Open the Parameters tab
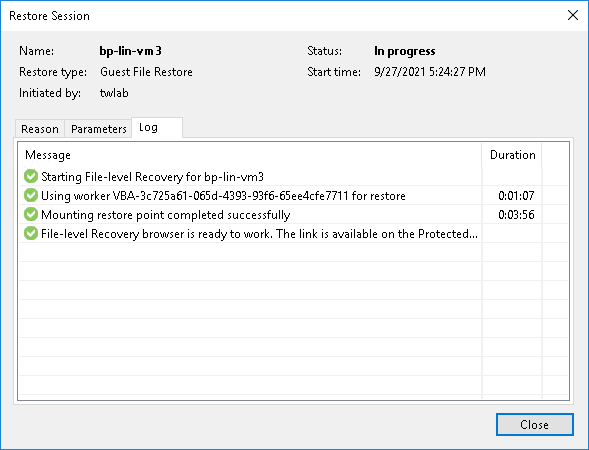The width and height of the screenshot is (589, 450). (x=98, y=129)
